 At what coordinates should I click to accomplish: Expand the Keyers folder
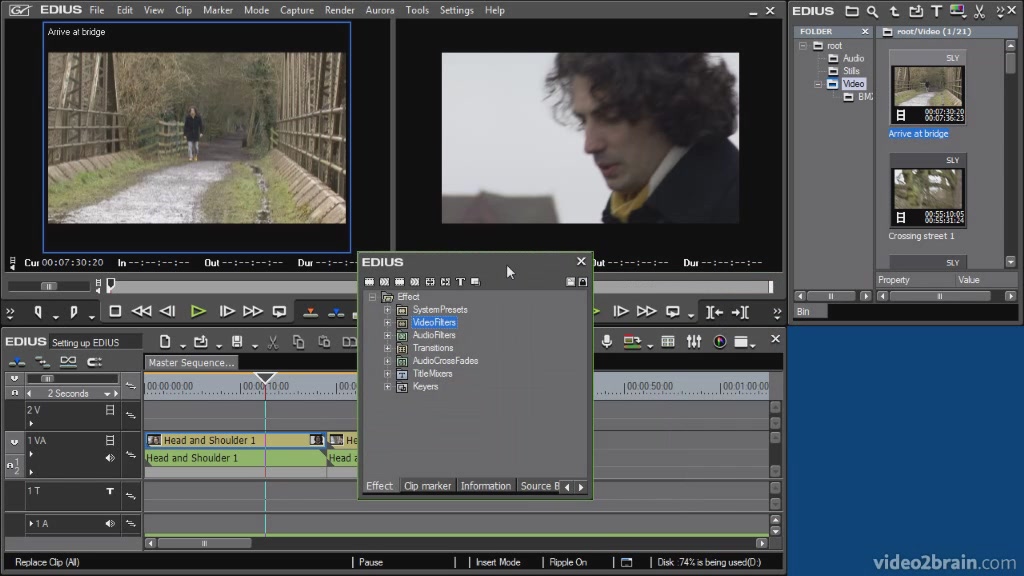pos(387,387)
